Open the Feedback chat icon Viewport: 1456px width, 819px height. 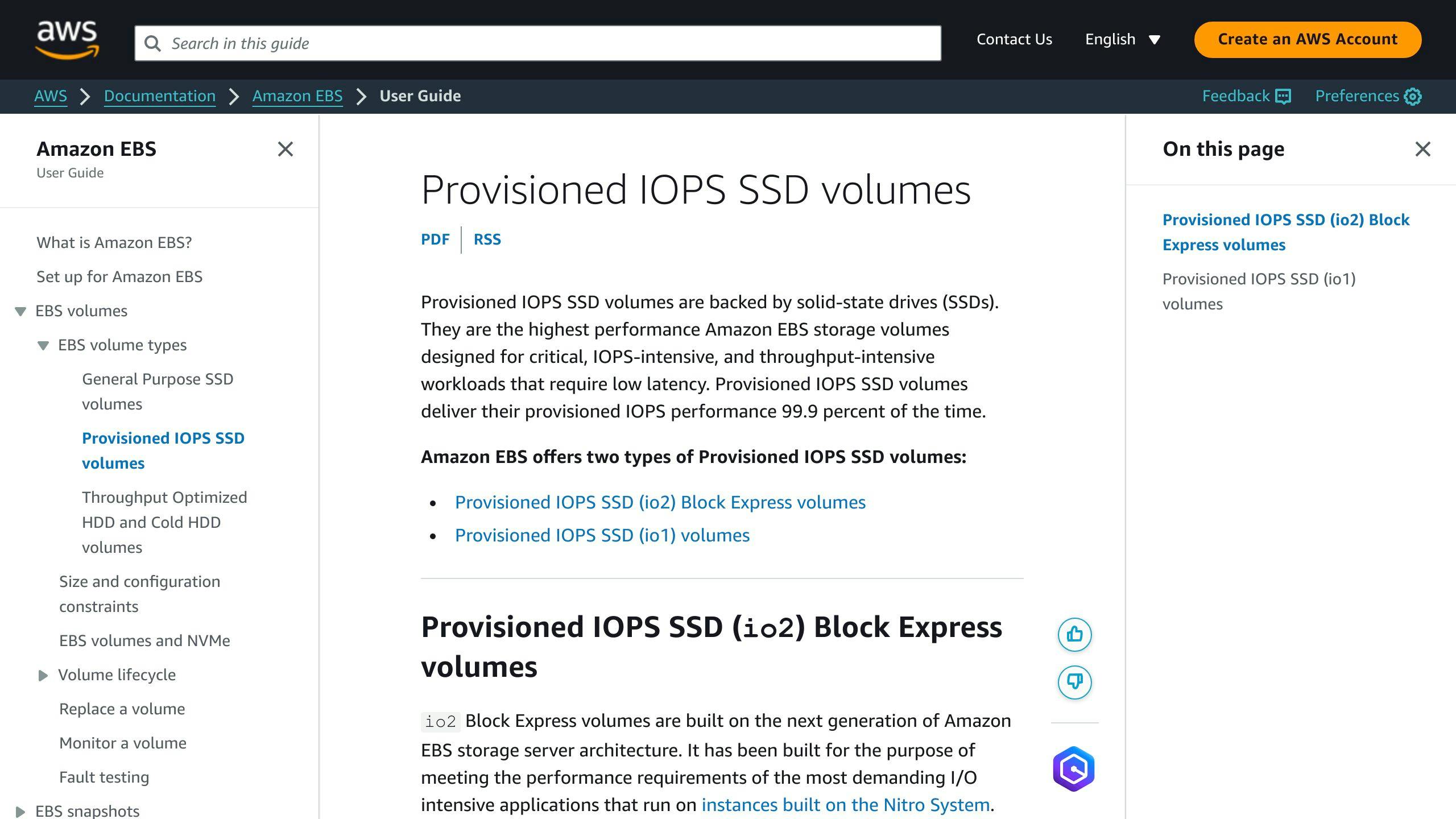[x=1283, y=96]
